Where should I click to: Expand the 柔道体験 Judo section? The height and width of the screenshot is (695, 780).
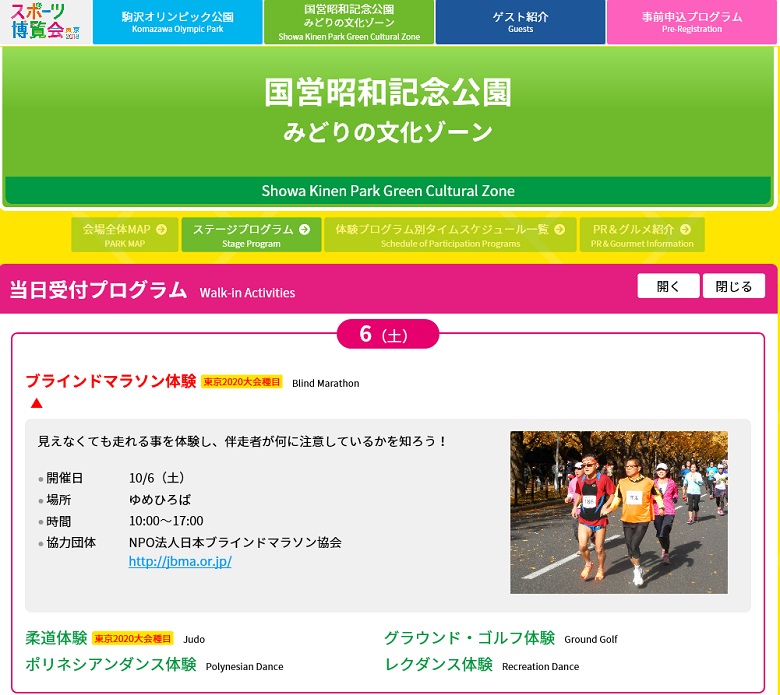tap(56, 638)
